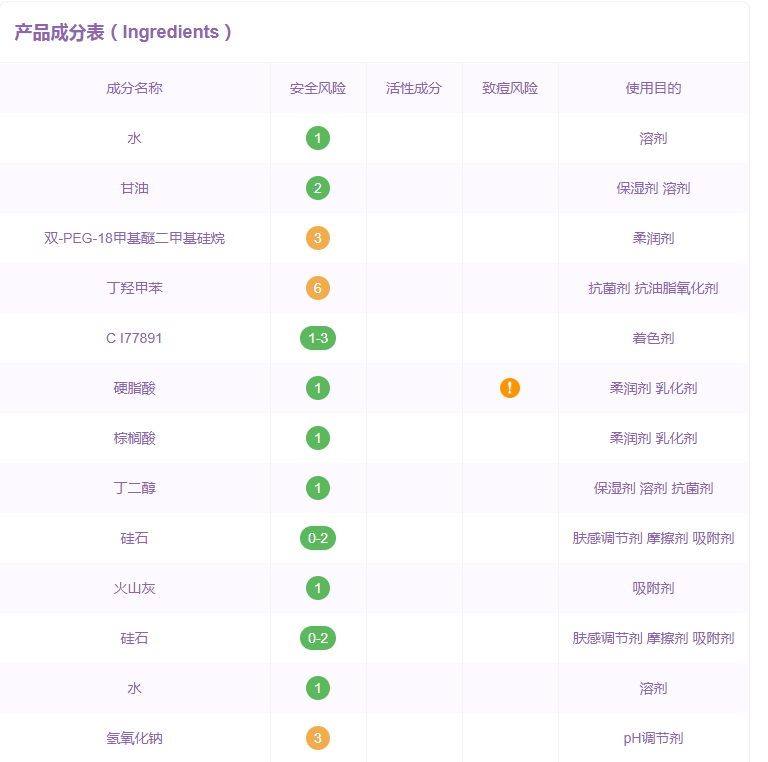Select the ingredient name 丁二醇
Image resolution: width=768 pixels, height=762 pixels.
coord(134,488)
